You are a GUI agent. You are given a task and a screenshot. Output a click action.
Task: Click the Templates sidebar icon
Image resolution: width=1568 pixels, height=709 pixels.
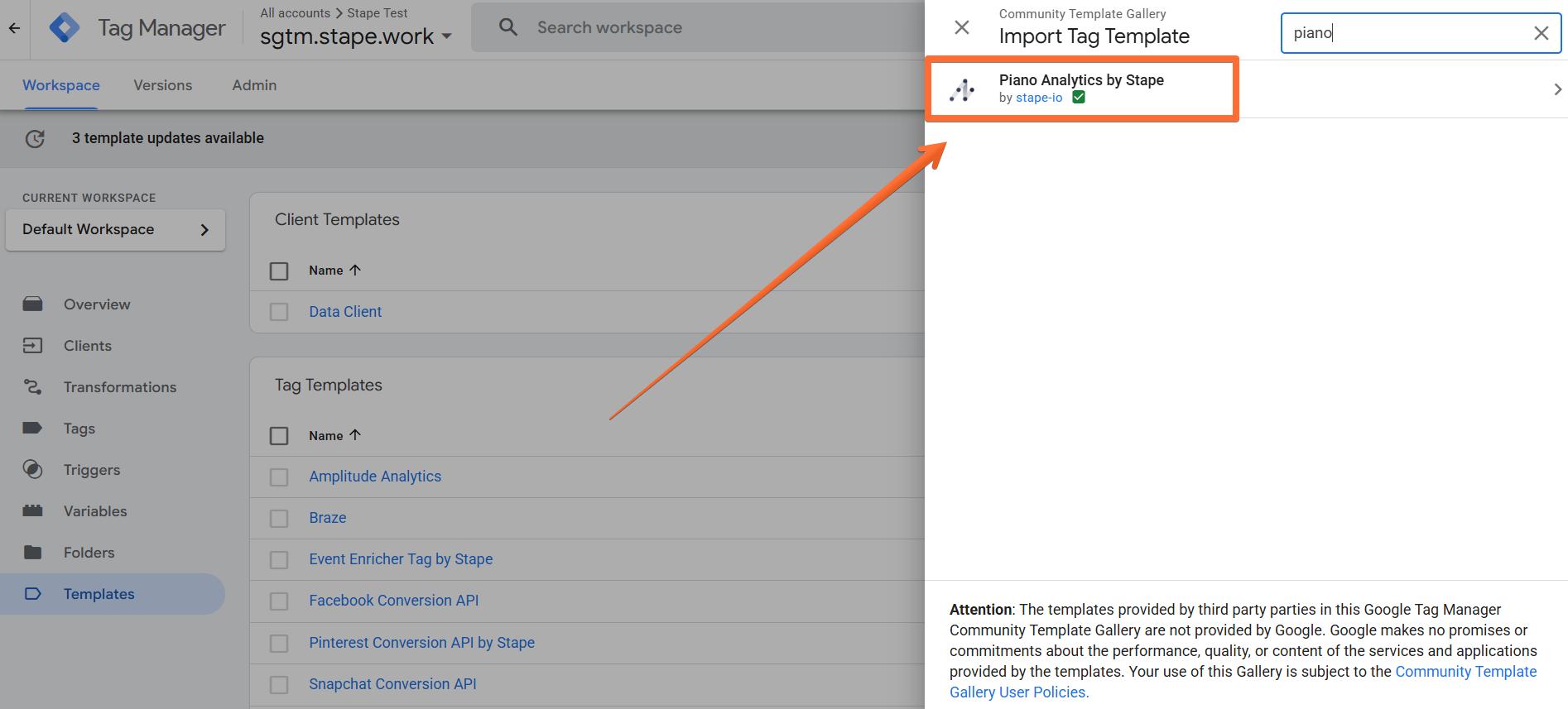pos(33,594)
